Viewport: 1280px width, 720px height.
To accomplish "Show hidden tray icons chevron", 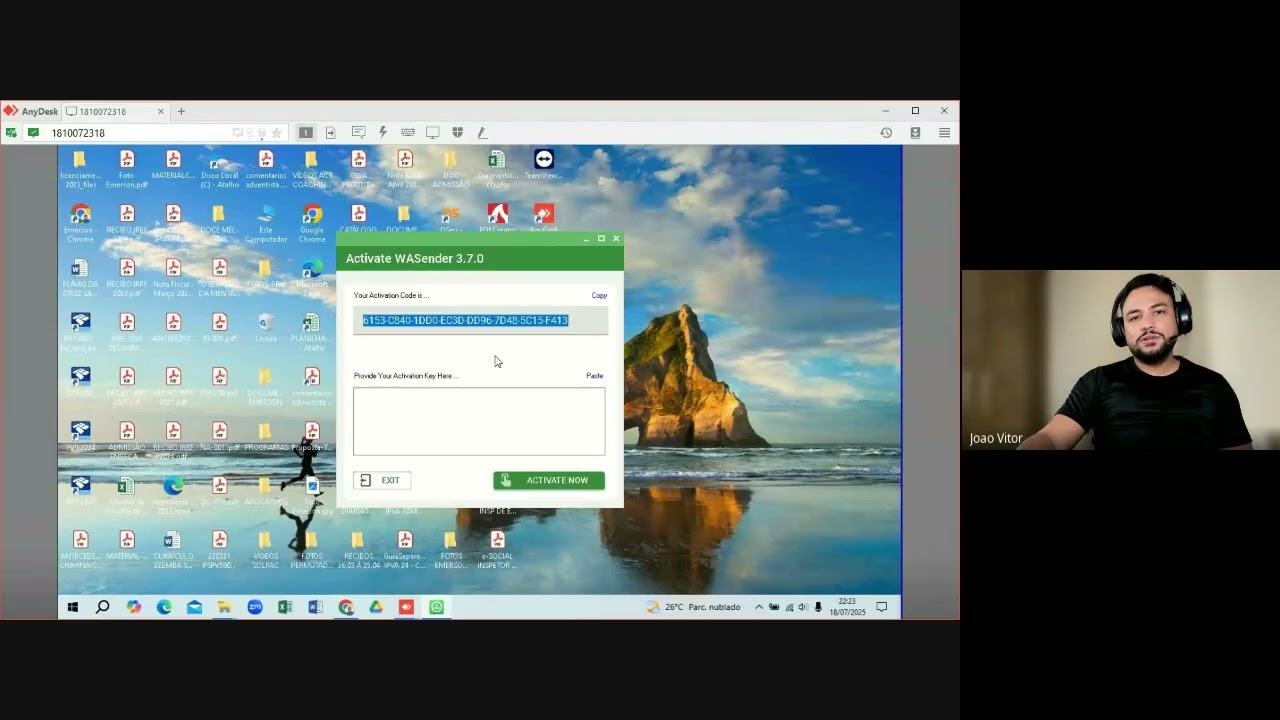I will point(759,607).
